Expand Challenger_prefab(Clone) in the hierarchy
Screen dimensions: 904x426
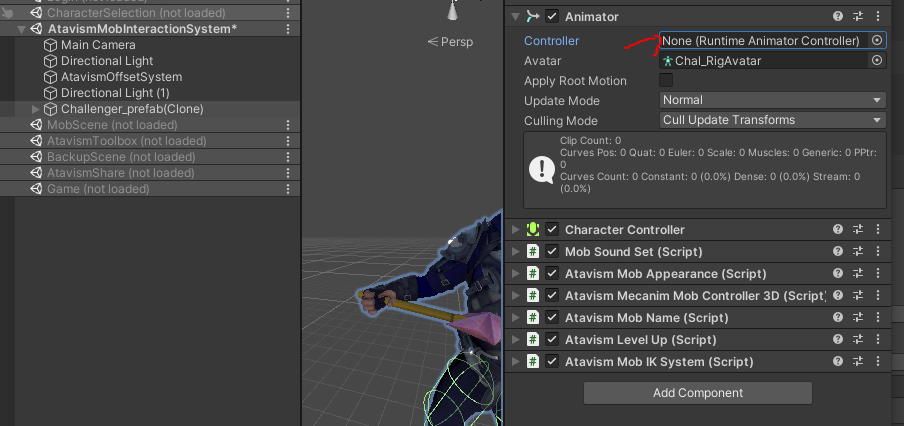click(37, 109)
